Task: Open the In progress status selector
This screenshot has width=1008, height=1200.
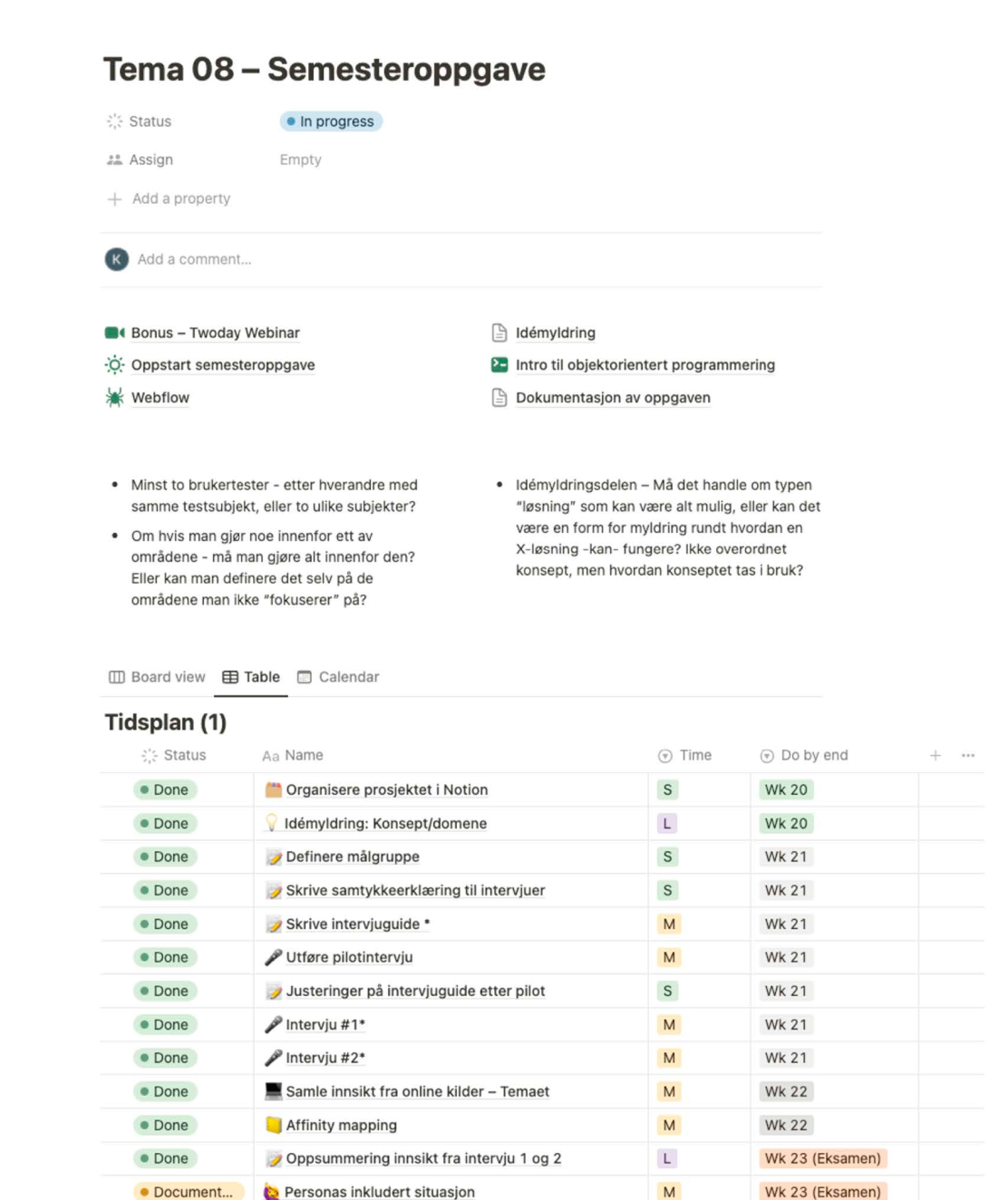Action: click(331, 121)
